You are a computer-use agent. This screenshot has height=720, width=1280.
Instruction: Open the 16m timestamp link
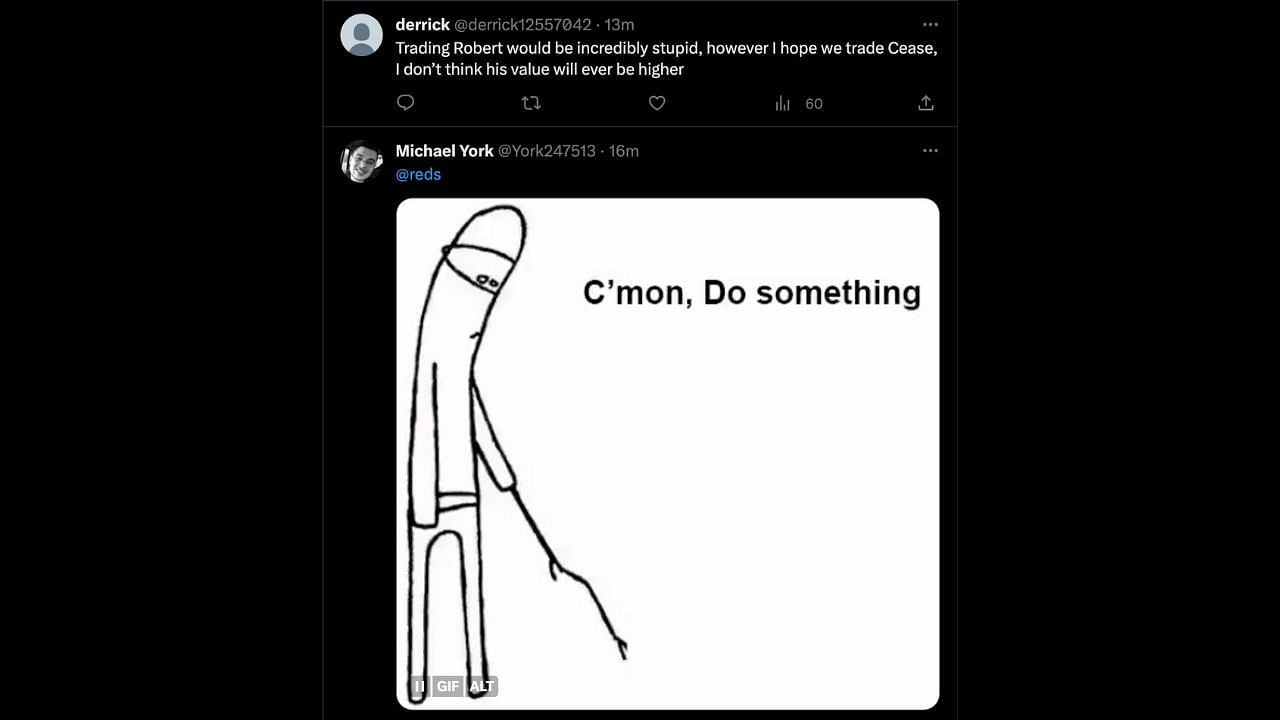pos(624,150)
